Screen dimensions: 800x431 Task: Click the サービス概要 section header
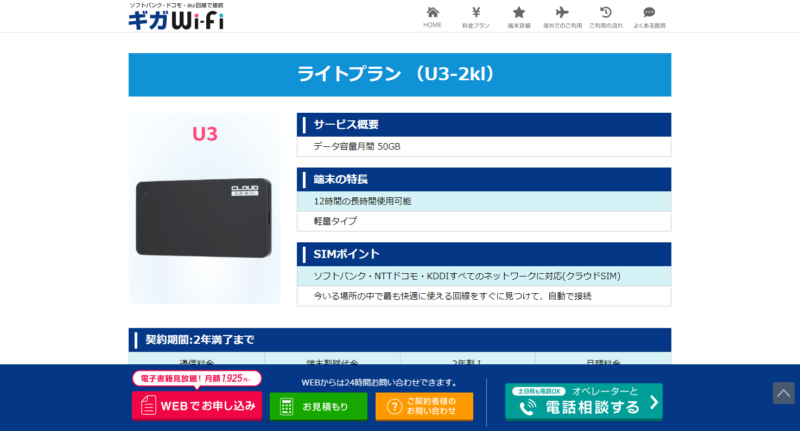coord(484,124)
